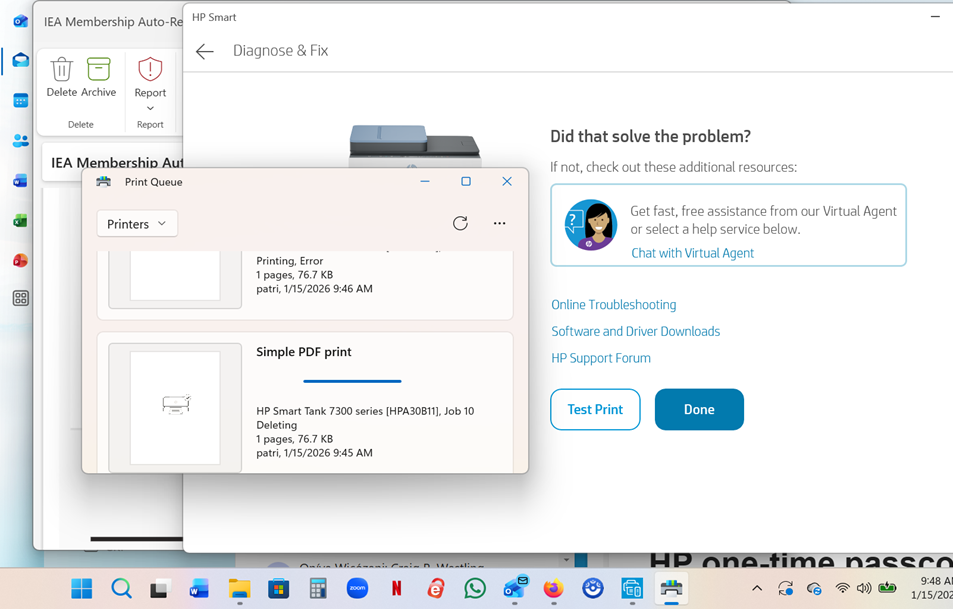Open WhatsApp from the taskbar
This screenshot has width=953, height=609.
point(475,588)
